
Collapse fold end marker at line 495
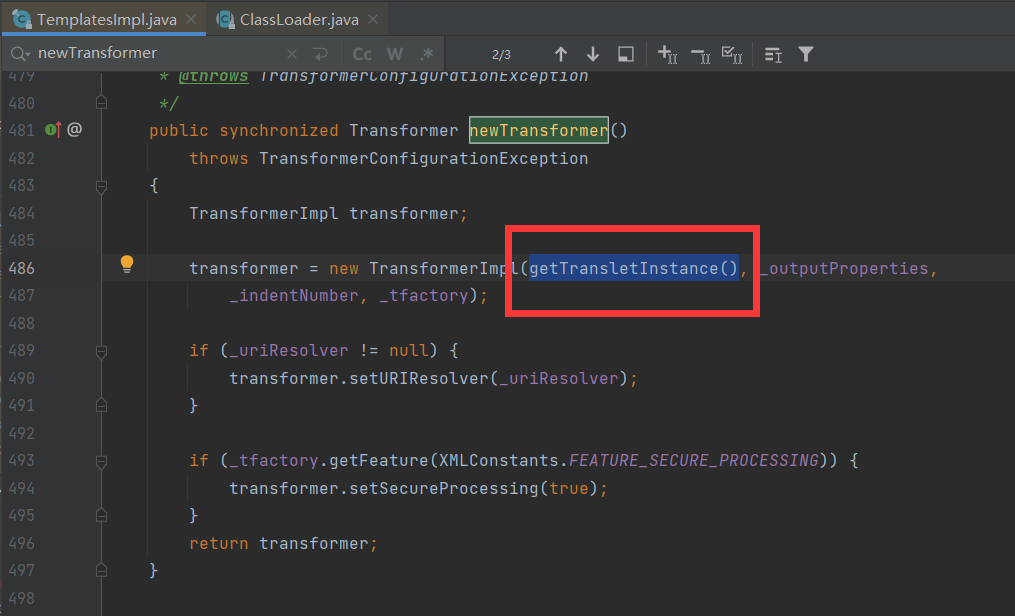(101, 515)
